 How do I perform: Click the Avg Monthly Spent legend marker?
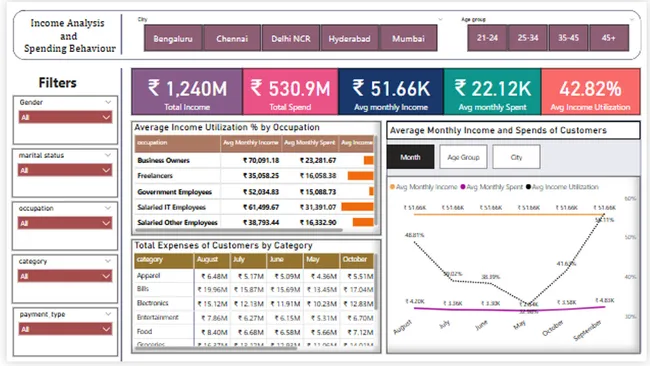tap(463, 187)
